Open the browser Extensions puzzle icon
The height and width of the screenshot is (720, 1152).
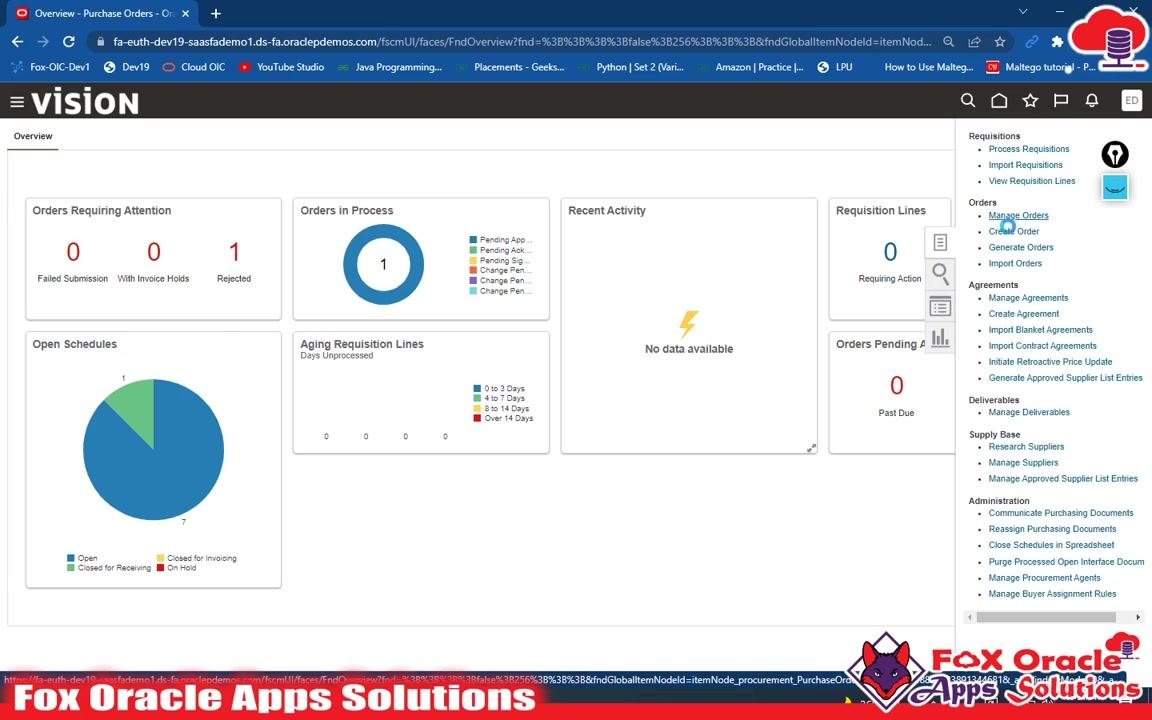click(1057, 42)
